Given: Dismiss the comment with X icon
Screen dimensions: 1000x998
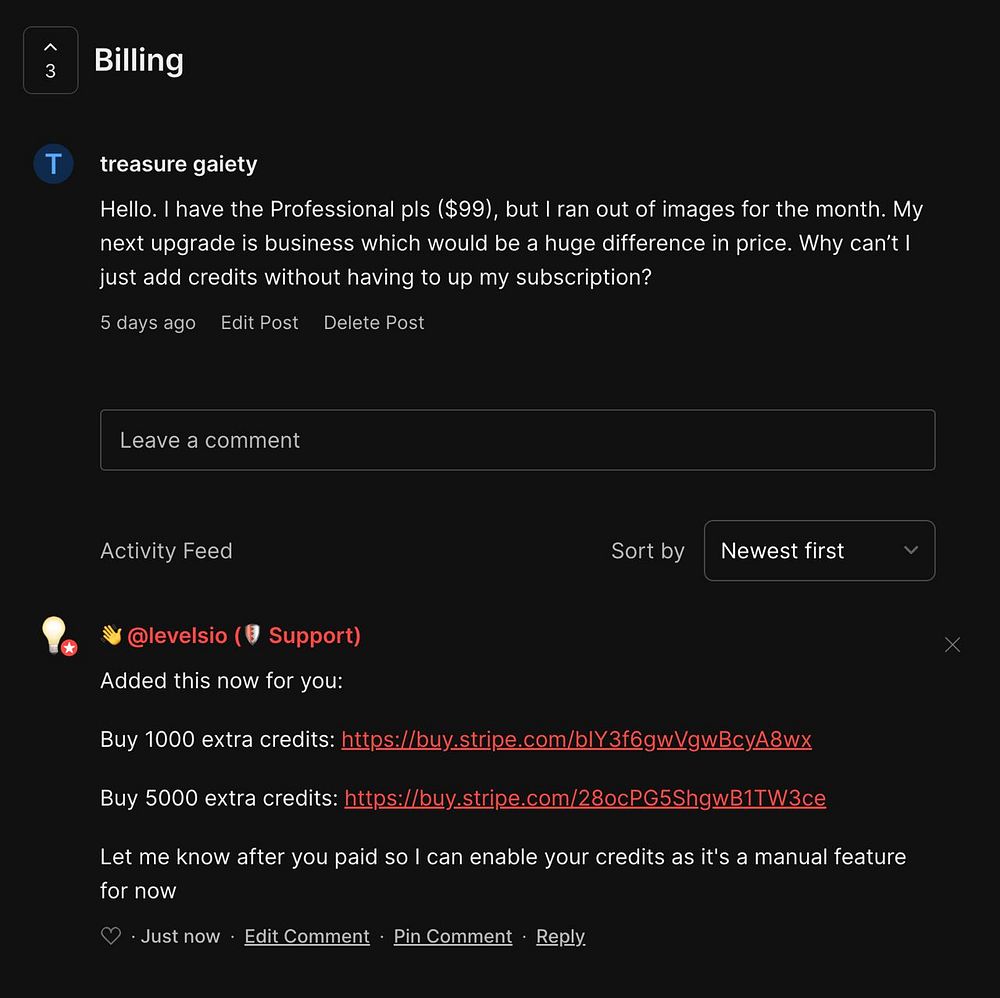Looking at the screenshot, I should (952, 645).
